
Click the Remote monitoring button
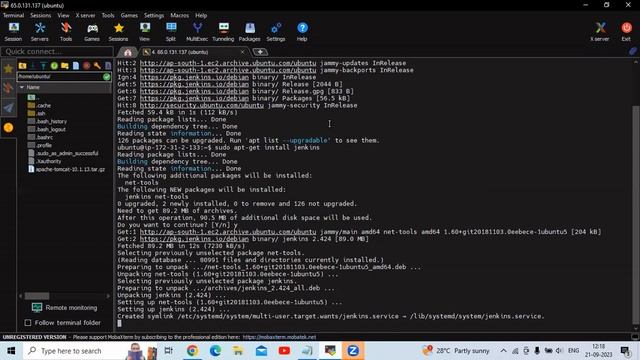pos(64,308)
